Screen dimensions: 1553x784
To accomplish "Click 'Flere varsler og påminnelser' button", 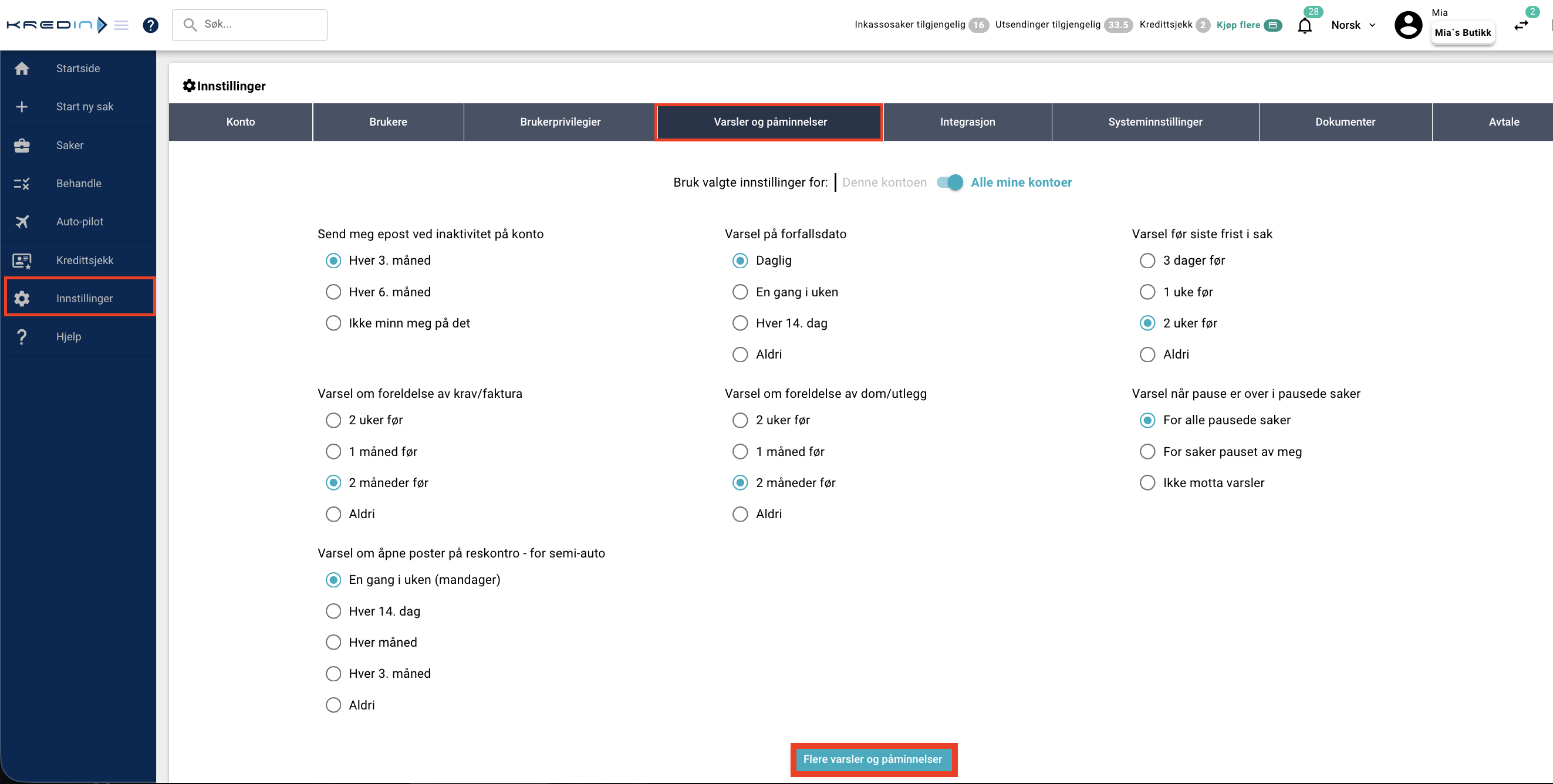I will pos(872,759).
